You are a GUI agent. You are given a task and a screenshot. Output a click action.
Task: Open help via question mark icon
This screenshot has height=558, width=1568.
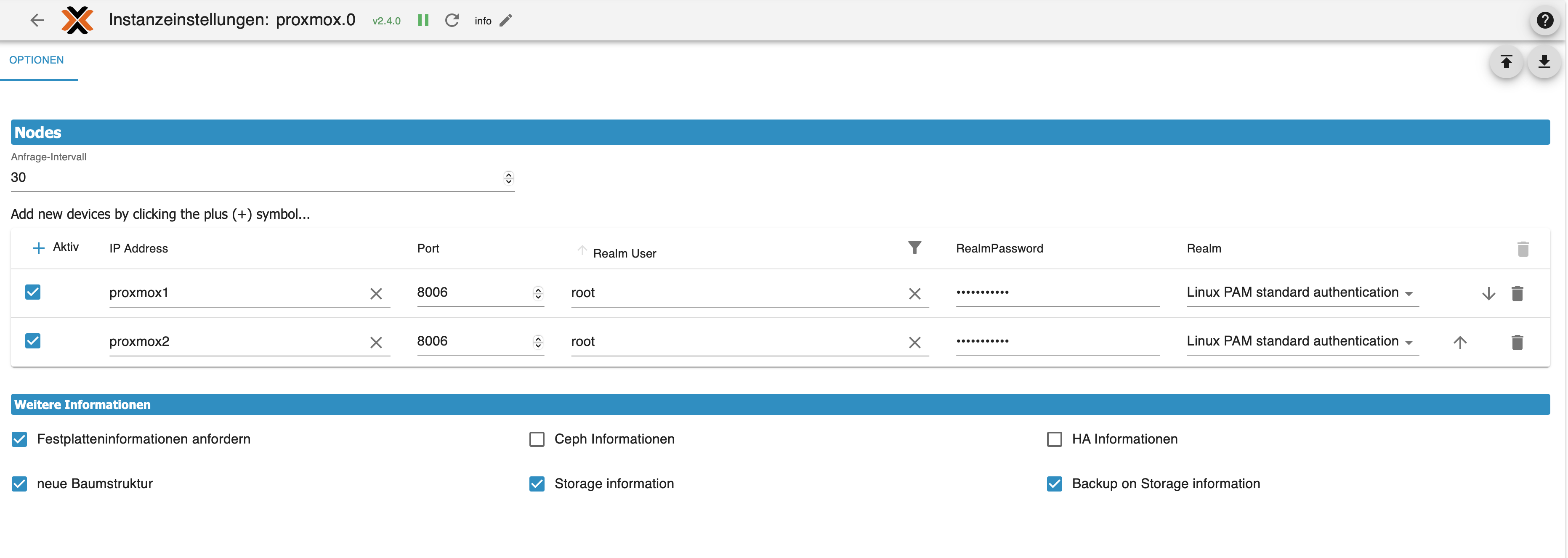pyautogui.click(x=1545, y=20)
